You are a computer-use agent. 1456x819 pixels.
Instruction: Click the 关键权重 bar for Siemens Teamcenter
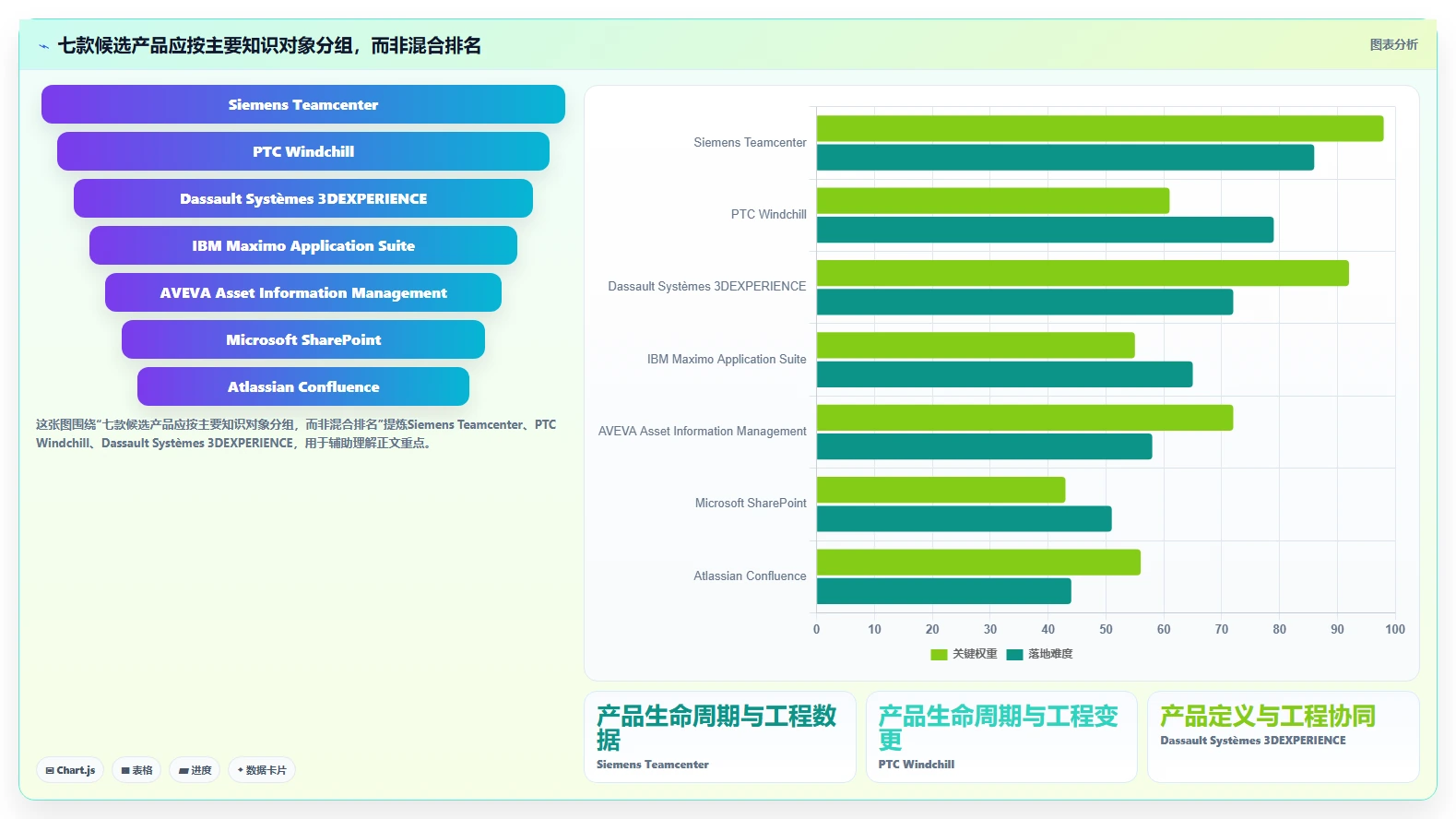click(x=1100, y=128)
